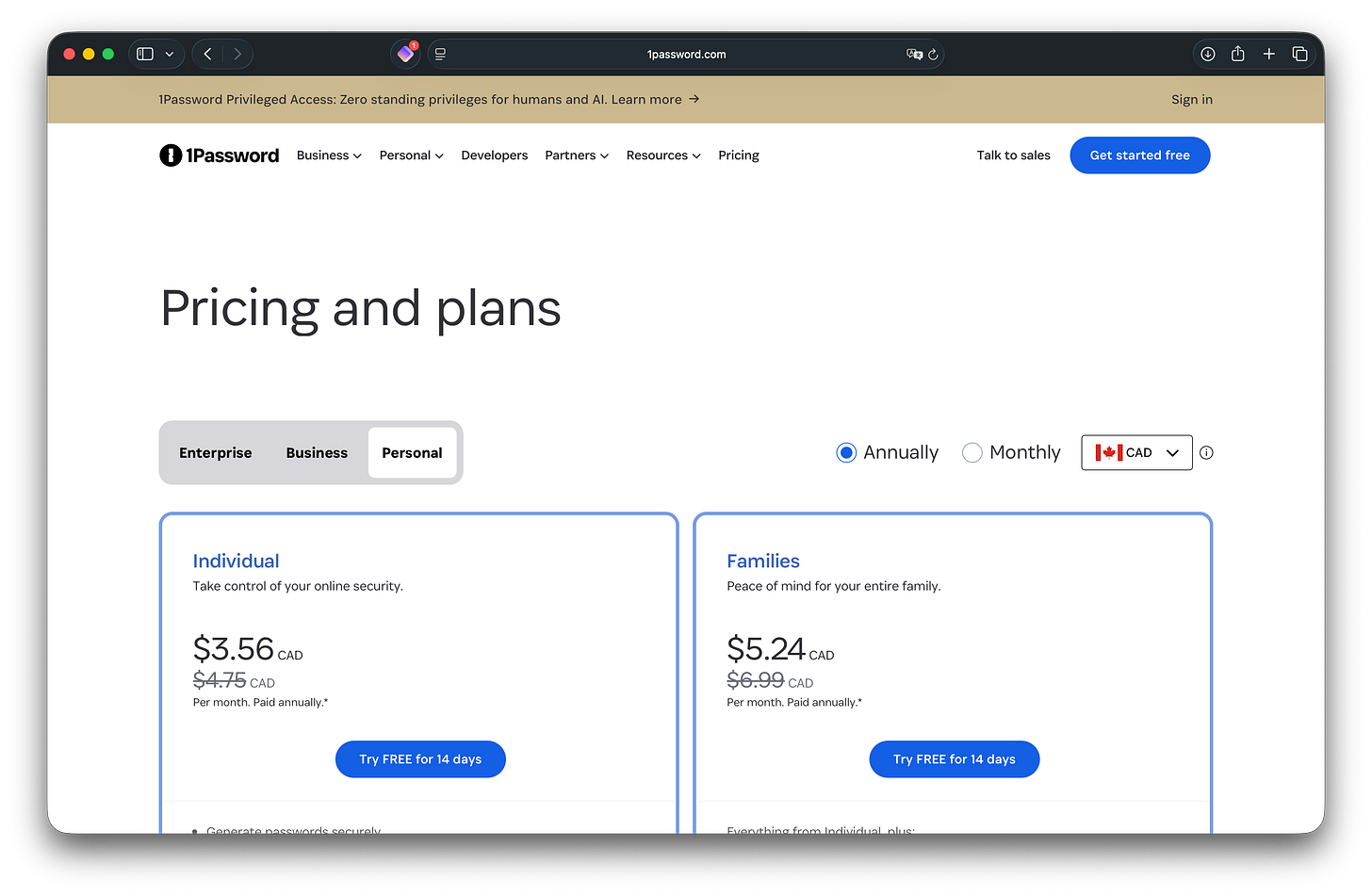Reload the page with the refresh icon
1372x896 pixels.
pos(933,55)
